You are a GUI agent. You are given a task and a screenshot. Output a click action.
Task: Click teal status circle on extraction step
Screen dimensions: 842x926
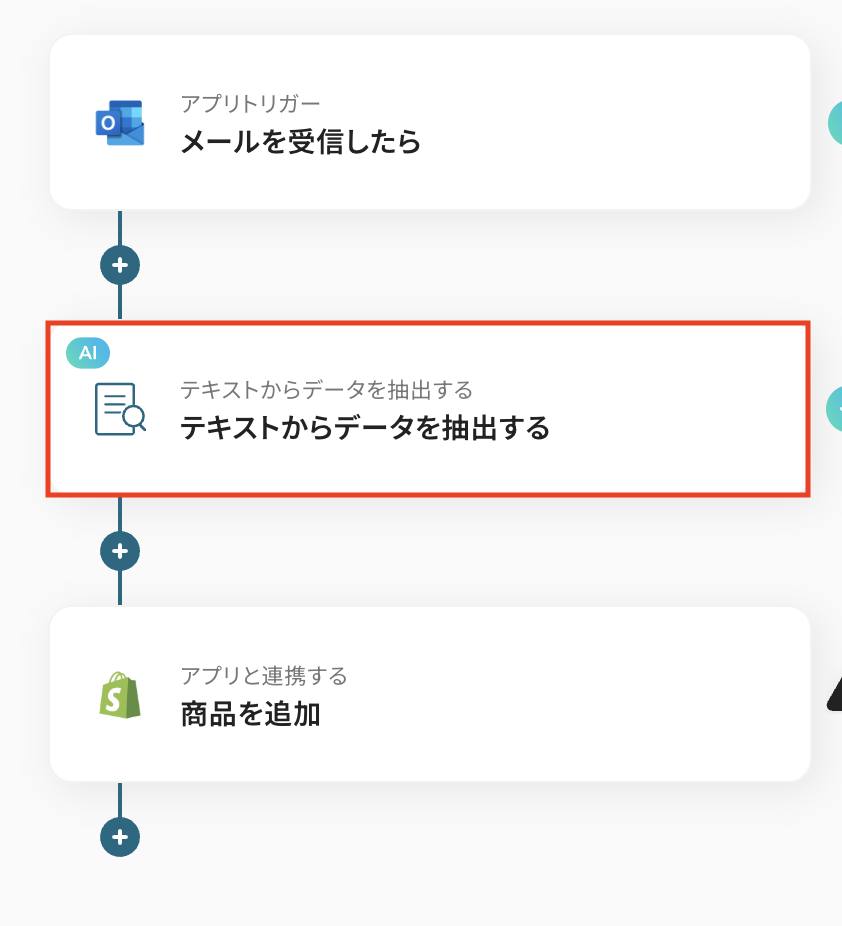pyautogui.click(x=835, y=409)
